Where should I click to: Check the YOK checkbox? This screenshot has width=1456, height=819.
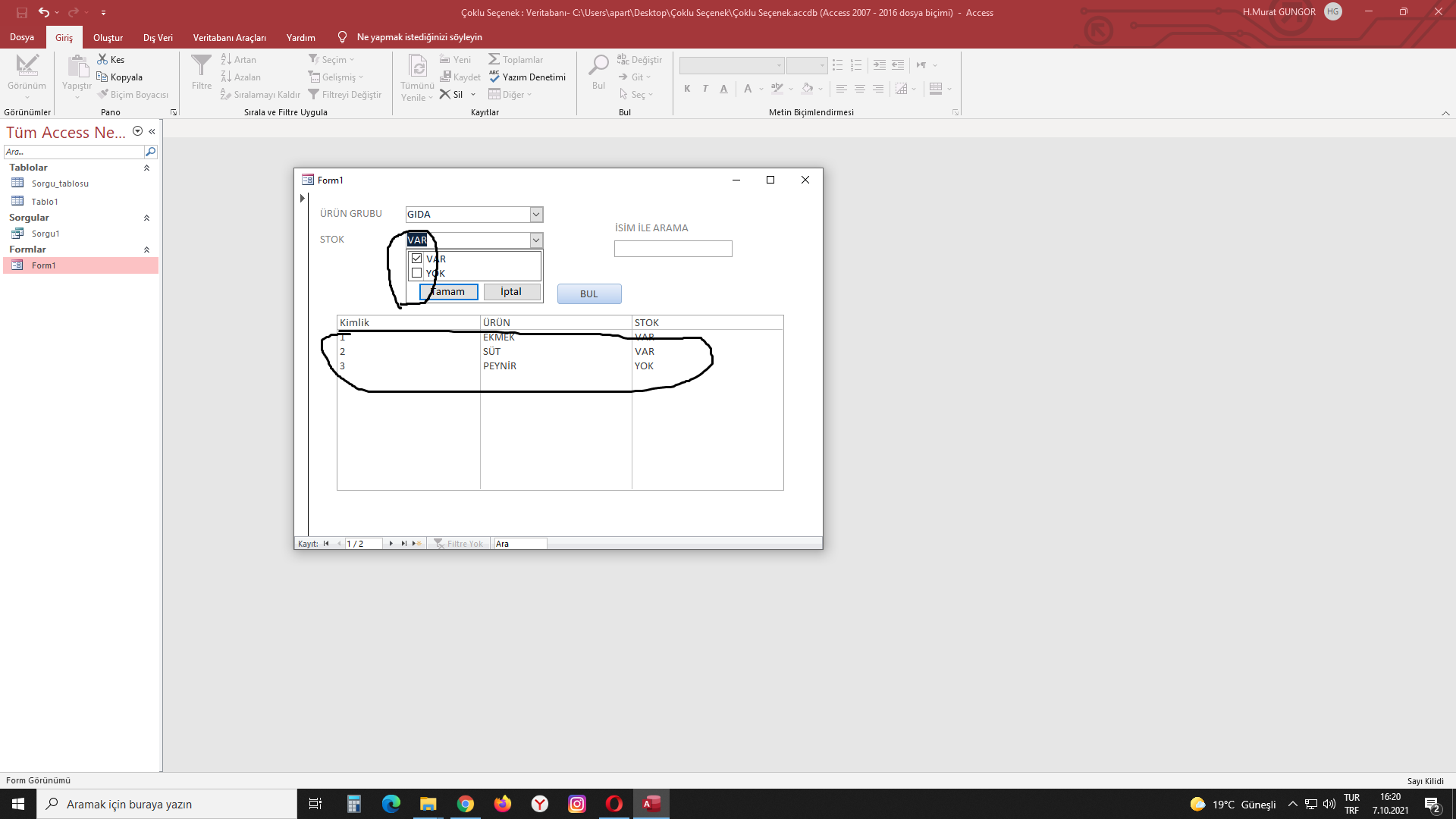tap(416, 273)
